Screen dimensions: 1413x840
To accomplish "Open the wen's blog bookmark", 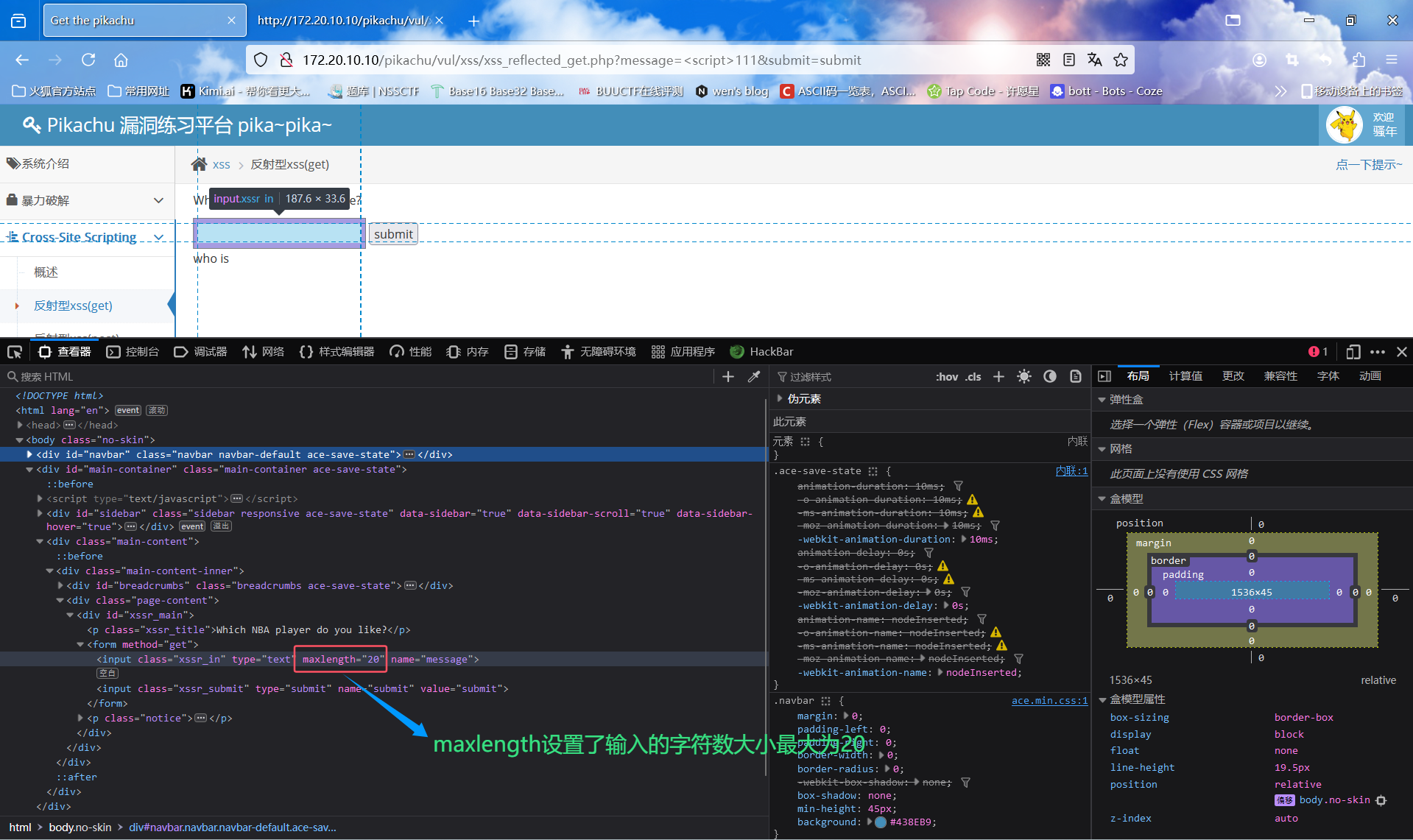I will (733, 91).
